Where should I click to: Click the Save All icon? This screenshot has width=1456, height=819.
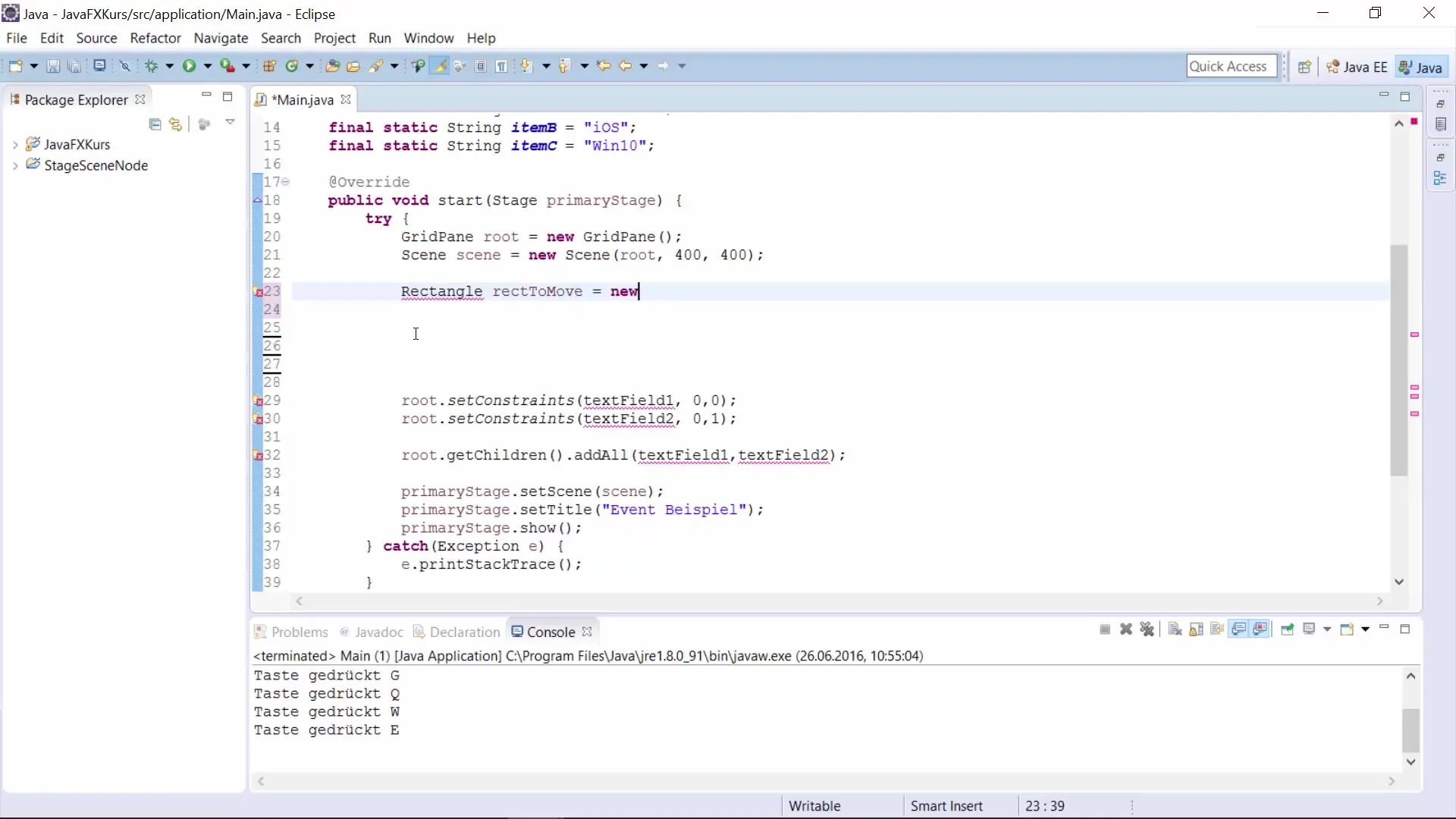click(x=74, y=66)
